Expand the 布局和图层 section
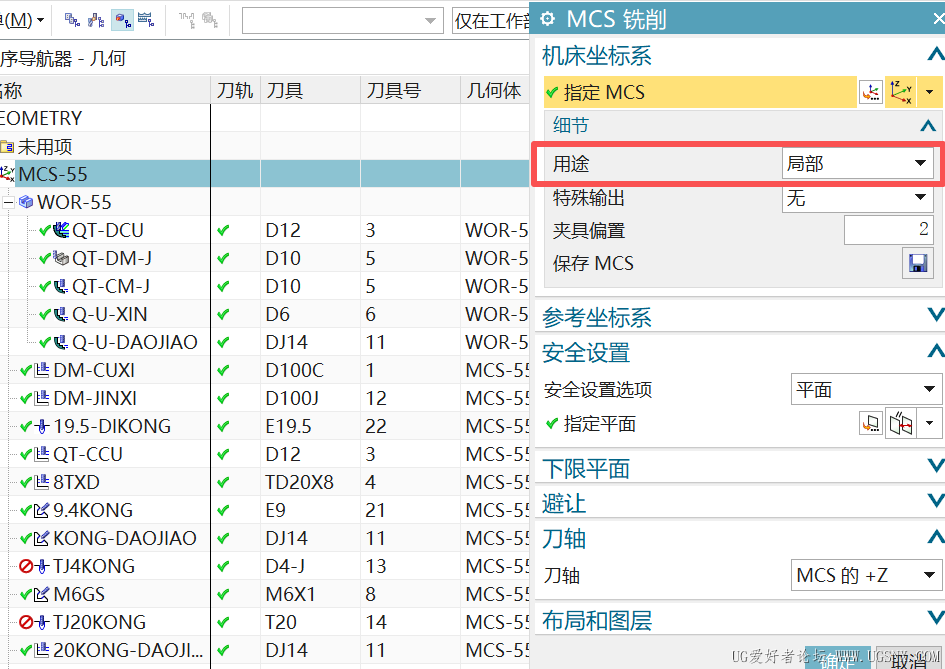 tap(935, 617)
